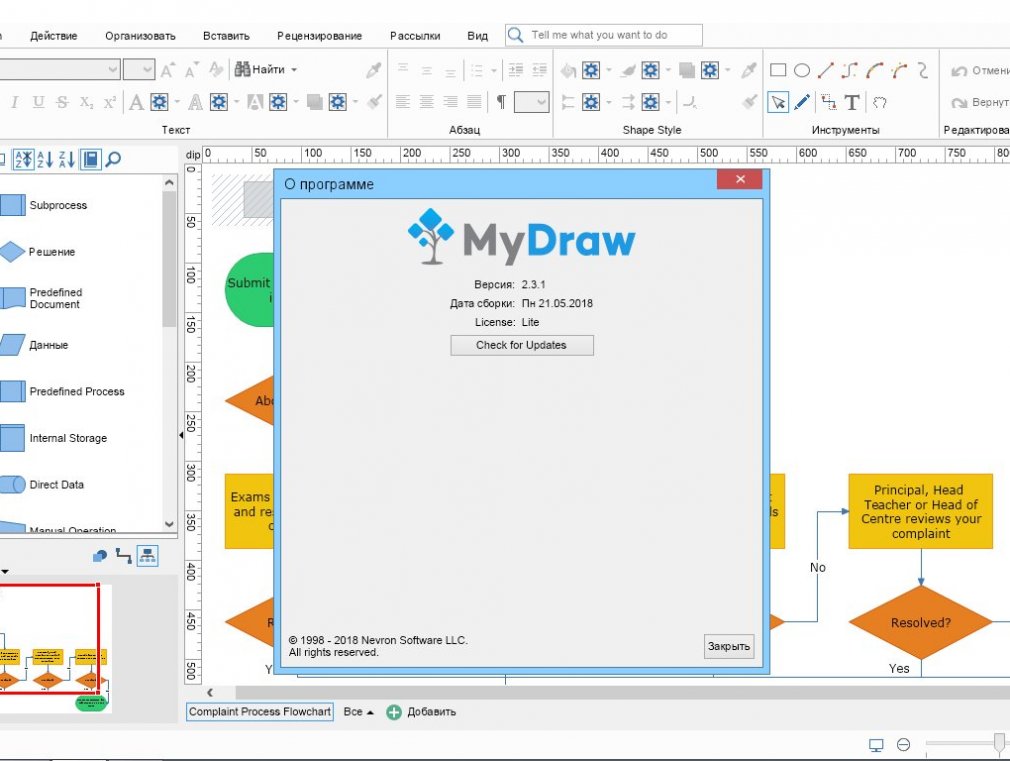Toggle Subscript formatting
This screenshot has height=761, width=1010.
coord(86,102)
